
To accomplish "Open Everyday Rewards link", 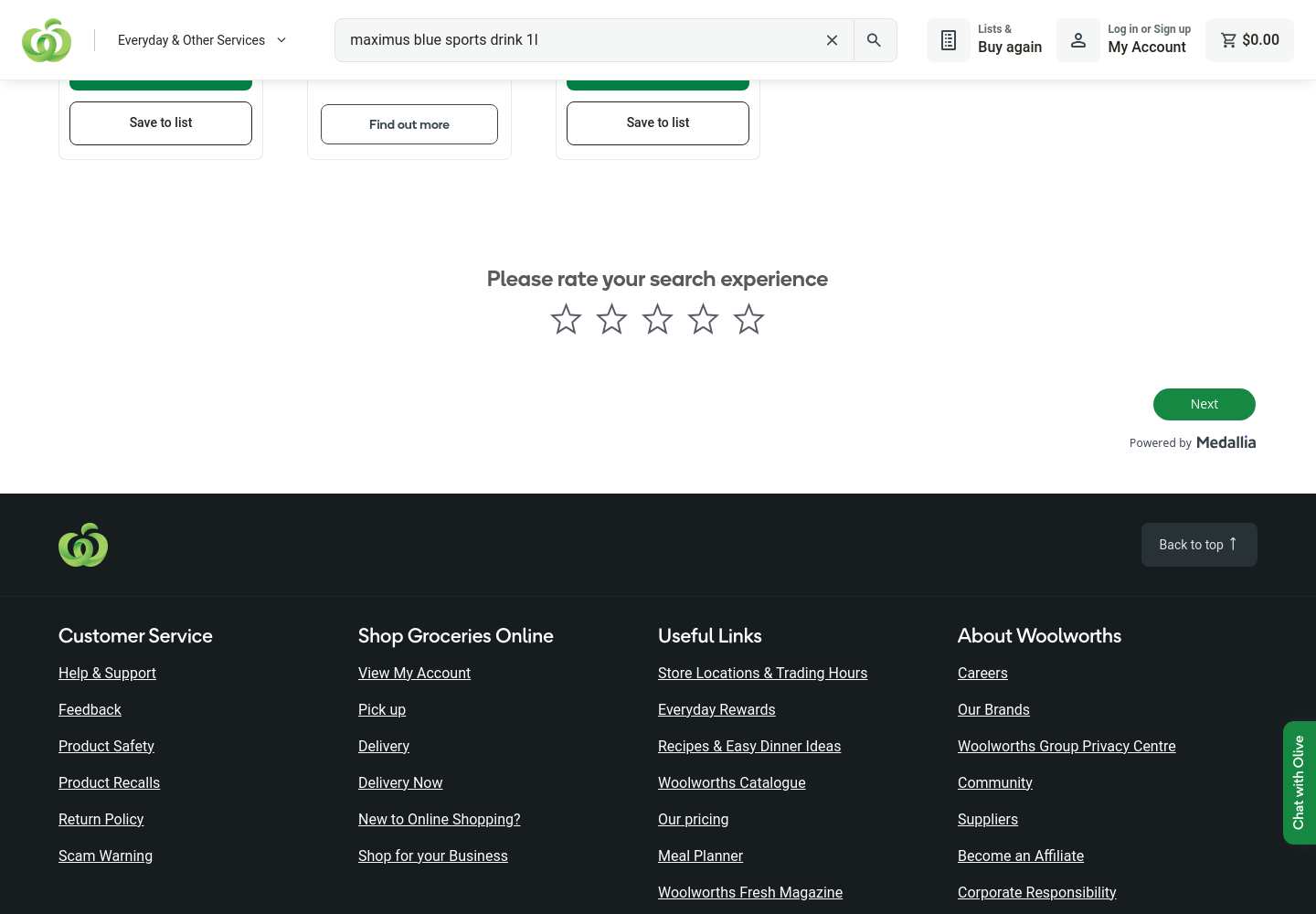I will coord(716,709).
